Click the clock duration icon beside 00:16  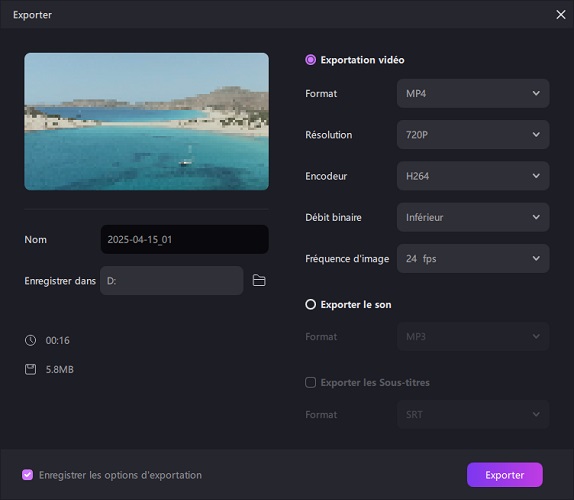[30, 340]
